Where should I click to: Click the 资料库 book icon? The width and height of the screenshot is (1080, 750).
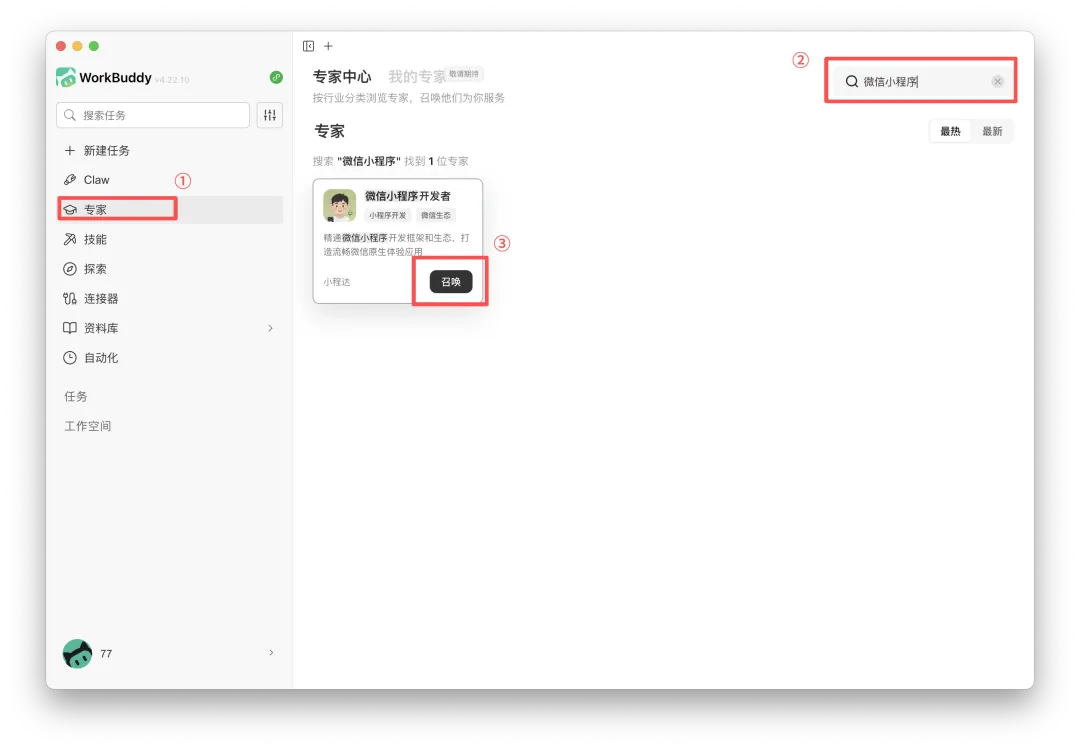[70, 328]
